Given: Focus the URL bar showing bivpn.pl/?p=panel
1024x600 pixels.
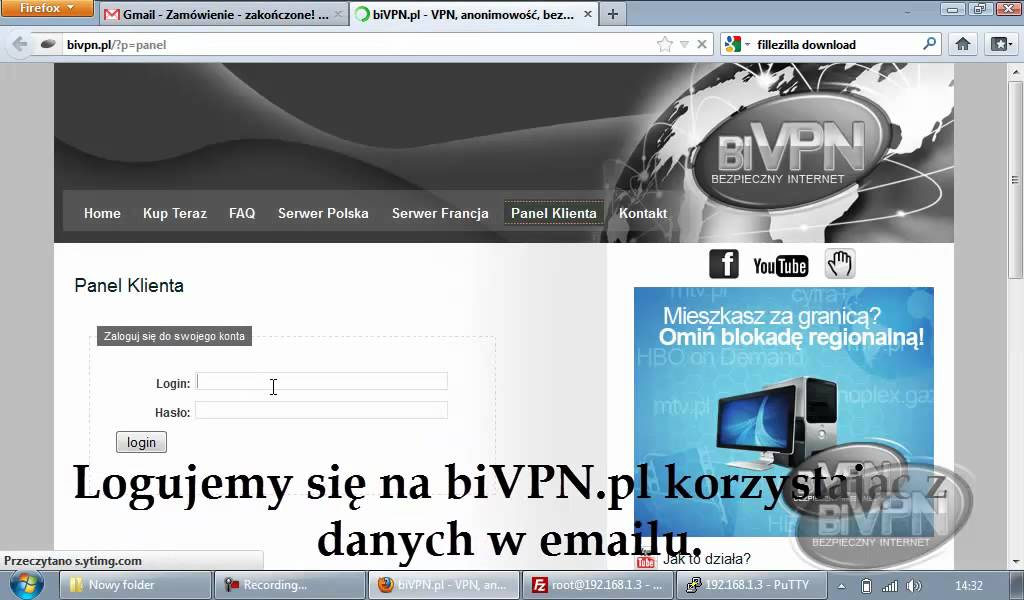Looking at the screenshot, I should (359, 44).
